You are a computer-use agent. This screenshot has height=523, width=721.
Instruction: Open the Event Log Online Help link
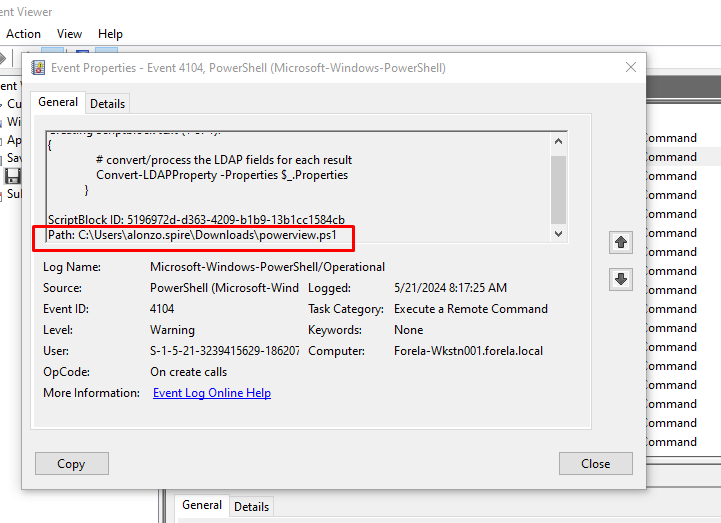click(x=211, y=393)
